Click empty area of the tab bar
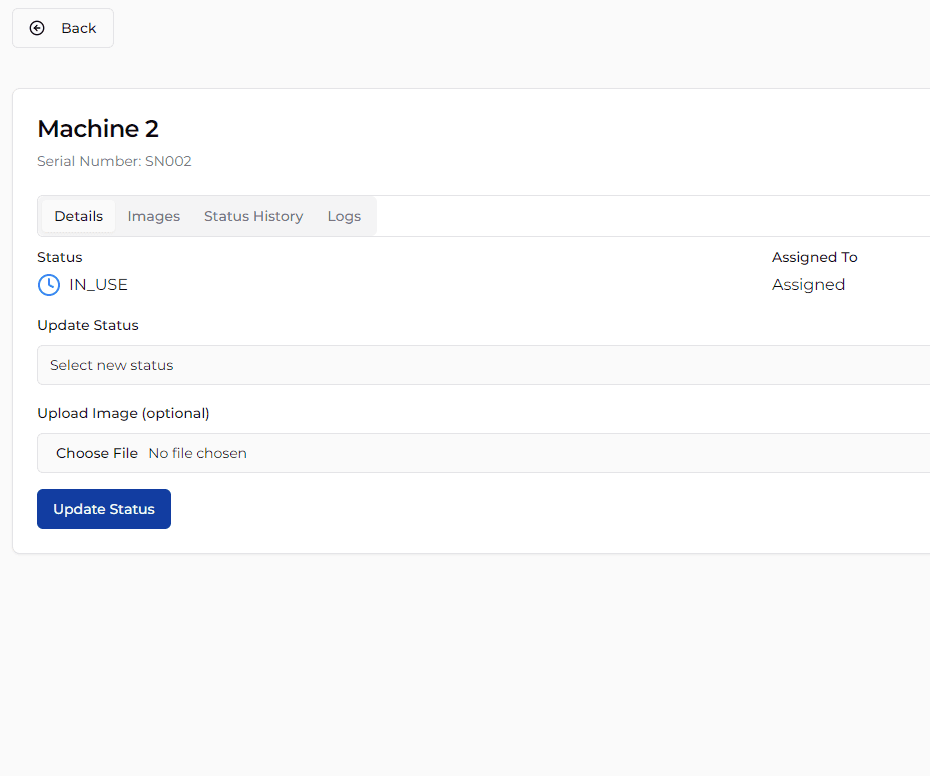This screenshot has width=930, height=776. pyautogui.click(x=650, y=216)
